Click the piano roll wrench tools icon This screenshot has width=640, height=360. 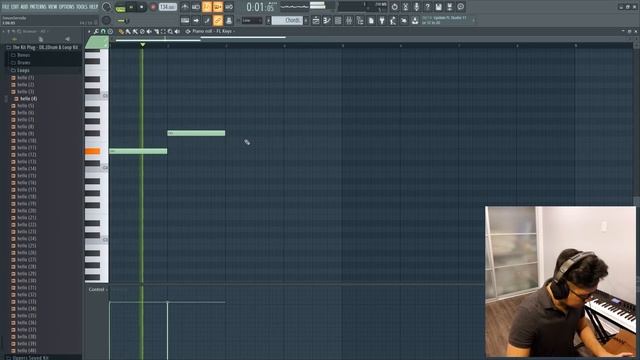[96, 31]
